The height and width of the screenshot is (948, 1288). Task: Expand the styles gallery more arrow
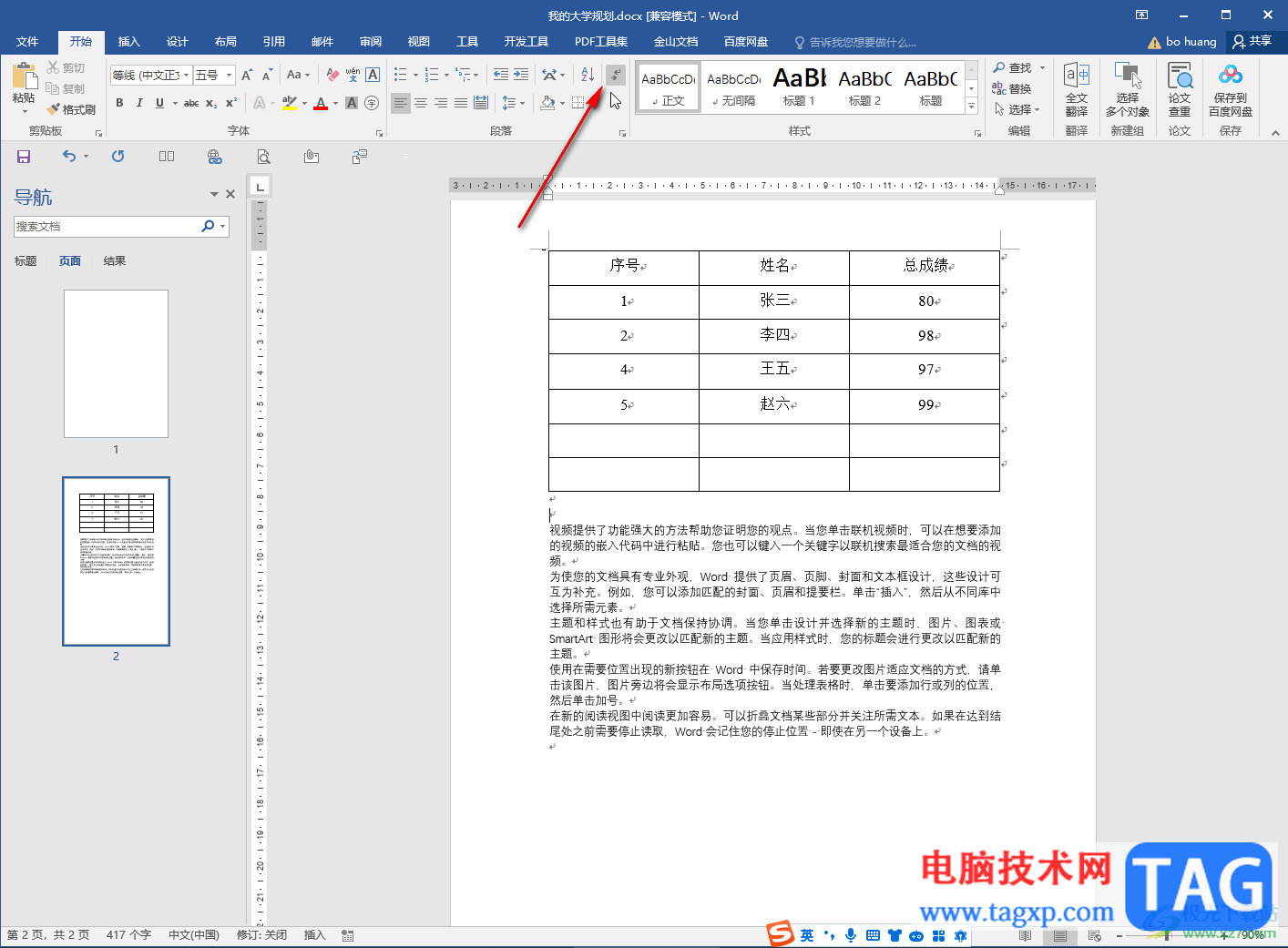tap(971, 107)
